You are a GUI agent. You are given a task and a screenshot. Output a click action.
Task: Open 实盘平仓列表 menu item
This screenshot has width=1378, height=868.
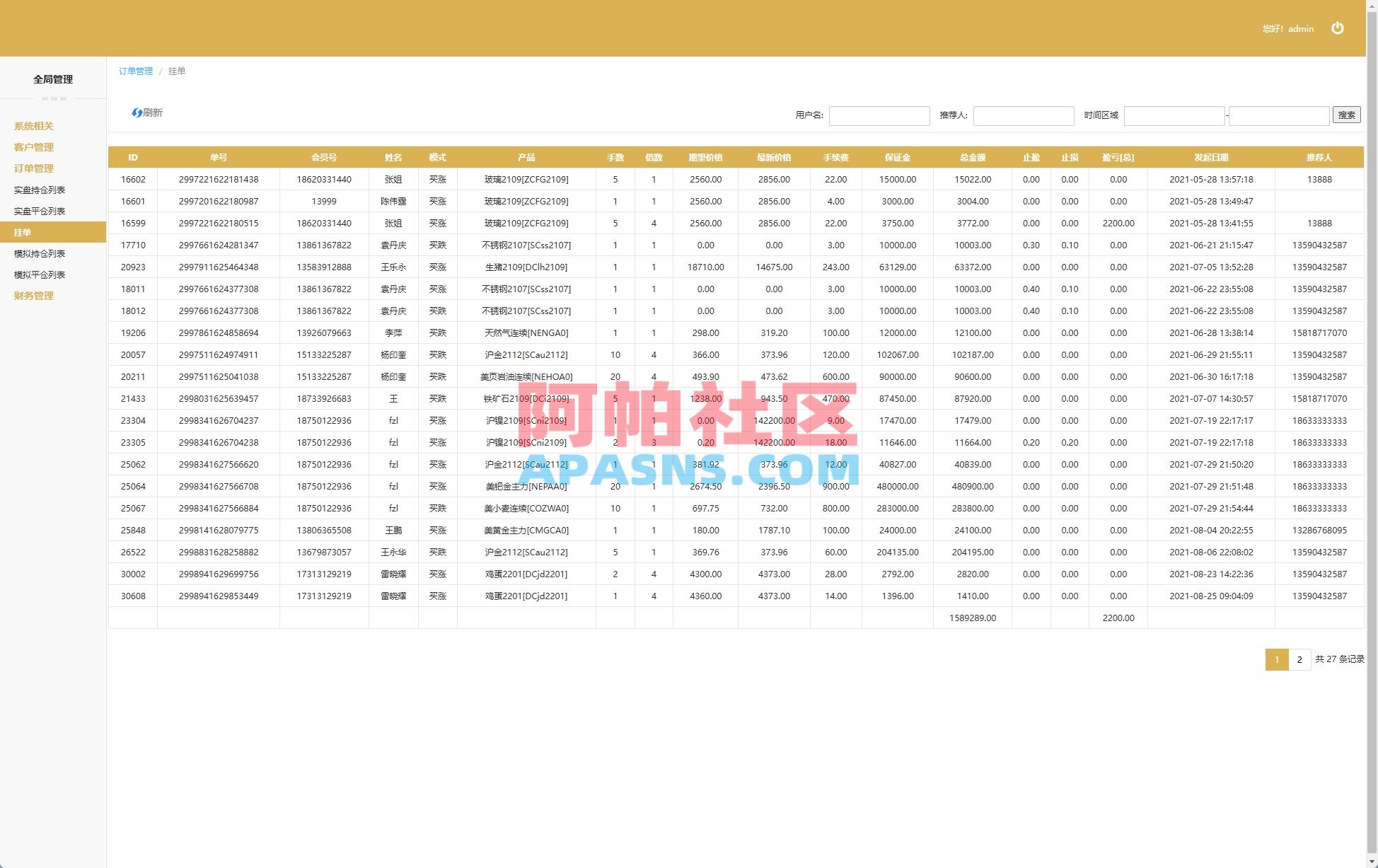click(x=40, y=211)
